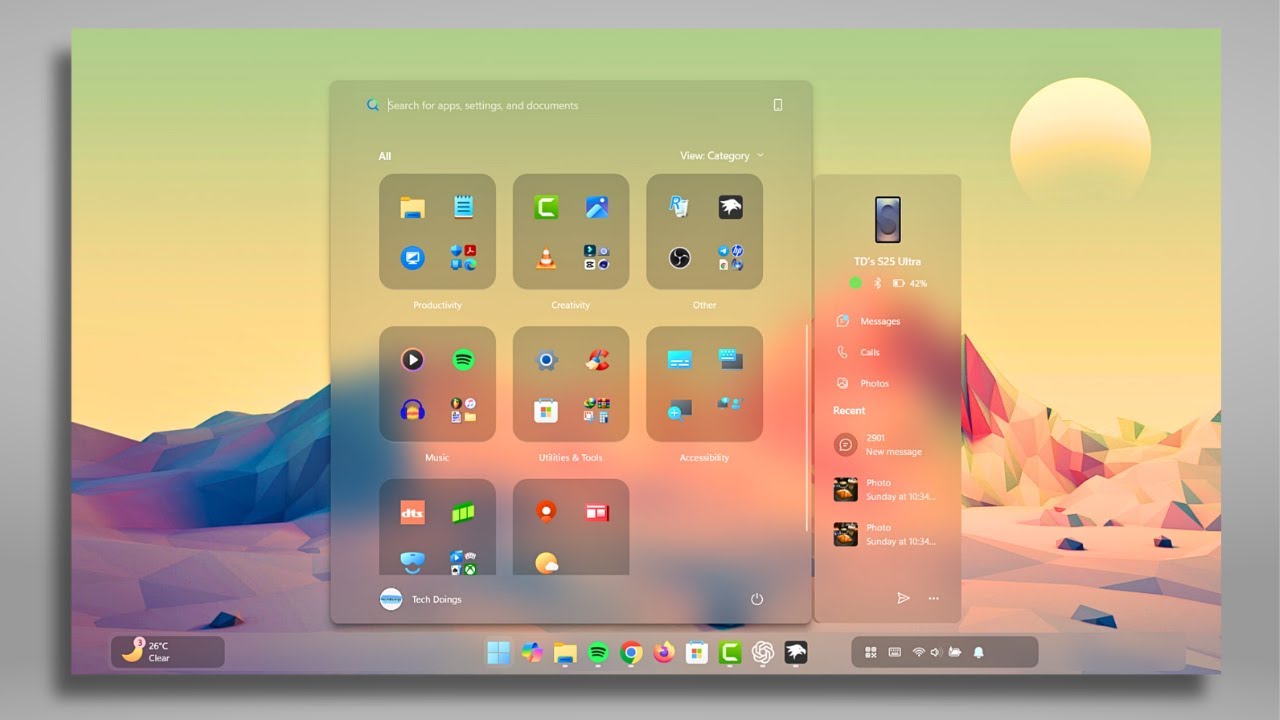Open On-Screen Keyboard in Accessibility folder
This screenshot has height=720, width=1280.
tap(731, 358)
